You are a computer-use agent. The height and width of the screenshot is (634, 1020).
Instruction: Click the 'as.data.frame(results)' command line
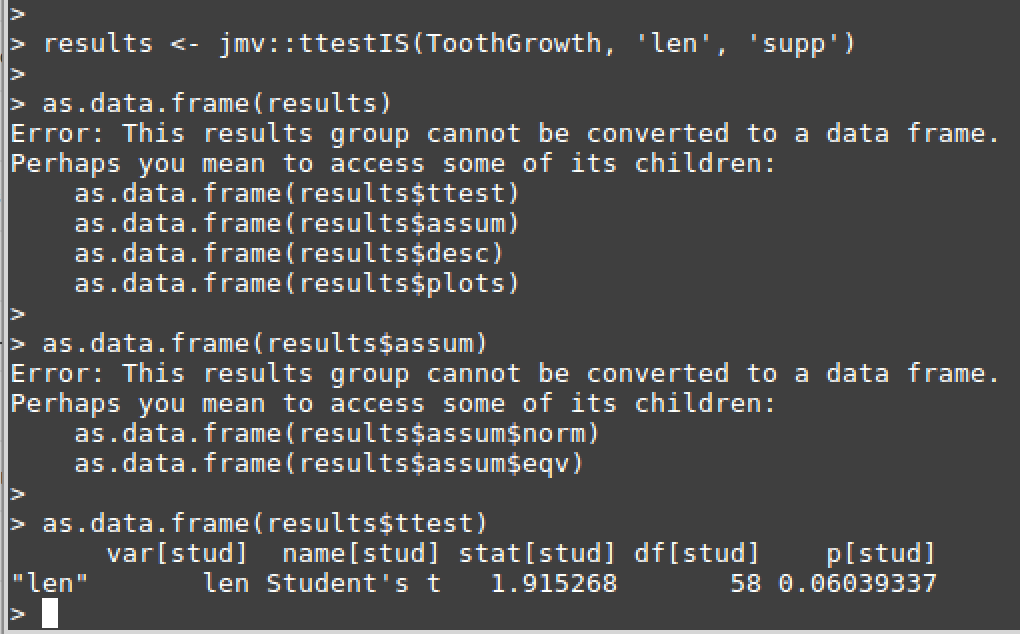[217, 103]
